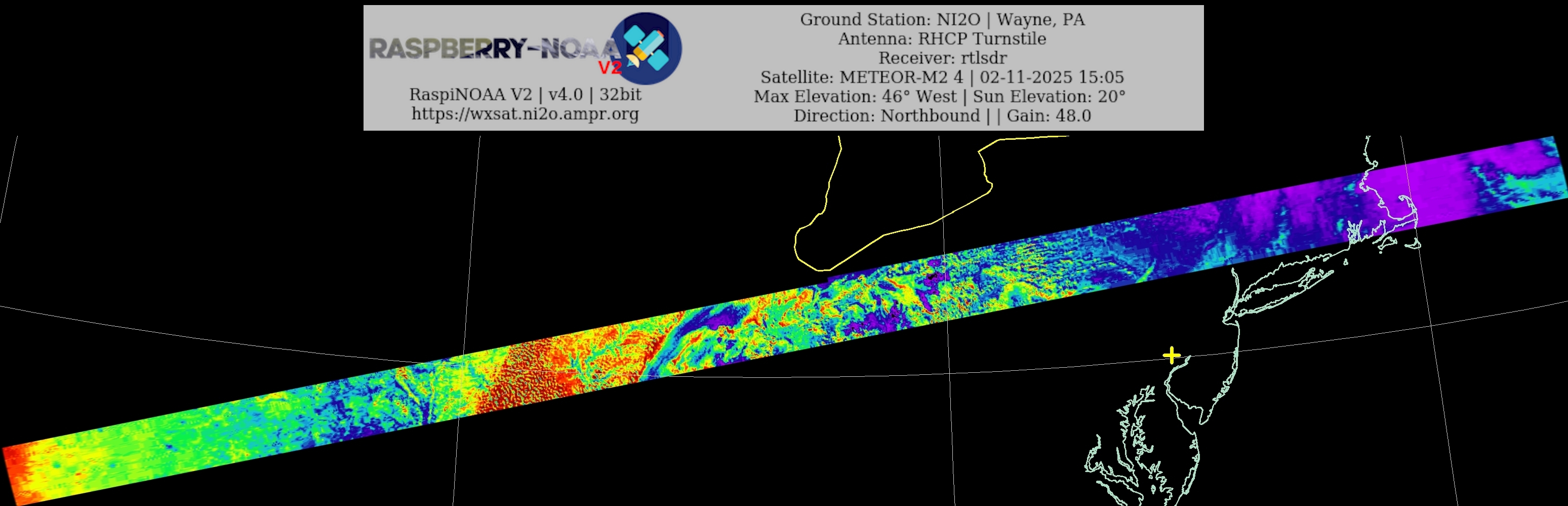
Task: Click the satellite icon in the Raspberry-NOAA logo
Action: 647,48
